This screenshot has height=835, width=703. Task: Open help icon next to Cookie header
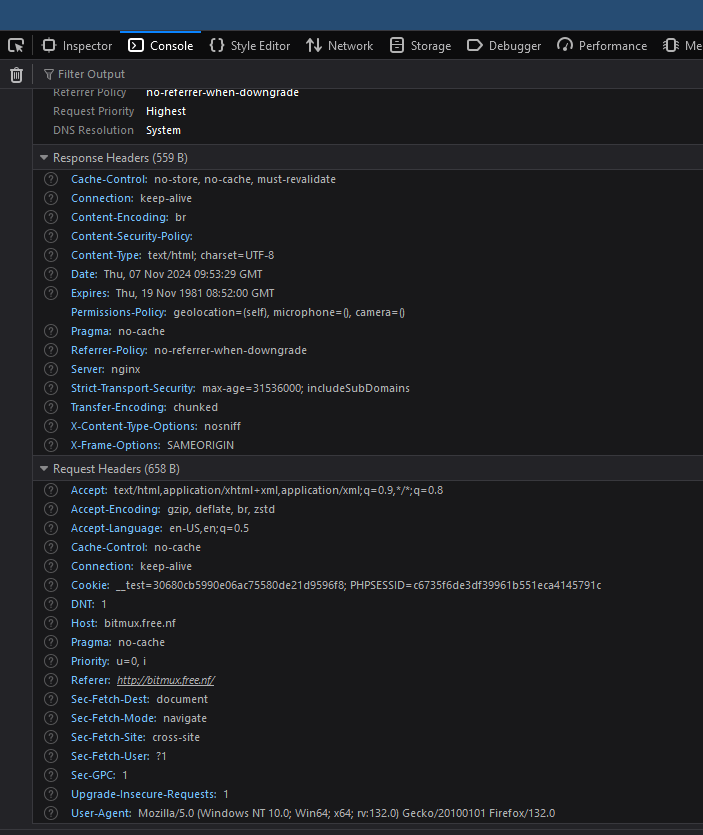51,585
